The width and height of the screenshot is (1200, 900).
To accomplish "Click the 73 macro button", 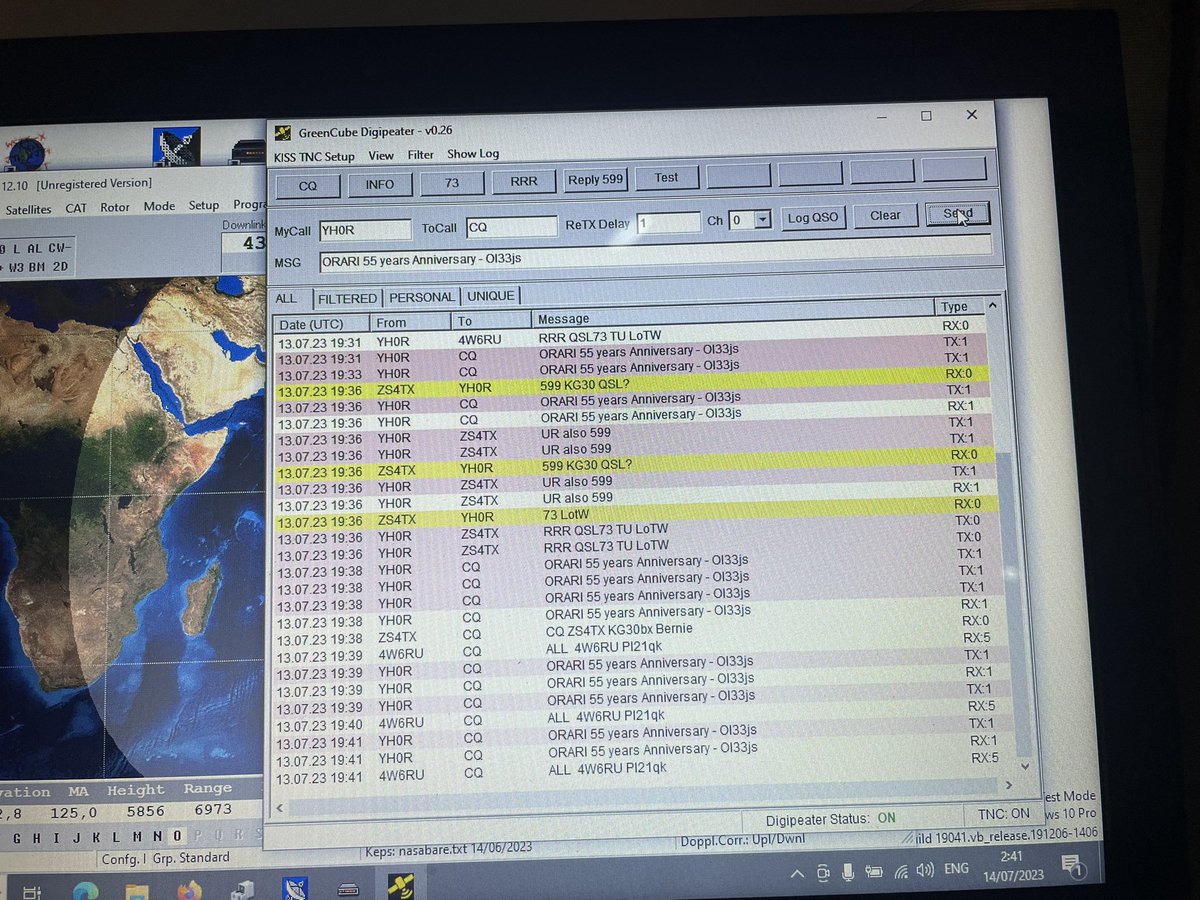I will click(451, 183).
